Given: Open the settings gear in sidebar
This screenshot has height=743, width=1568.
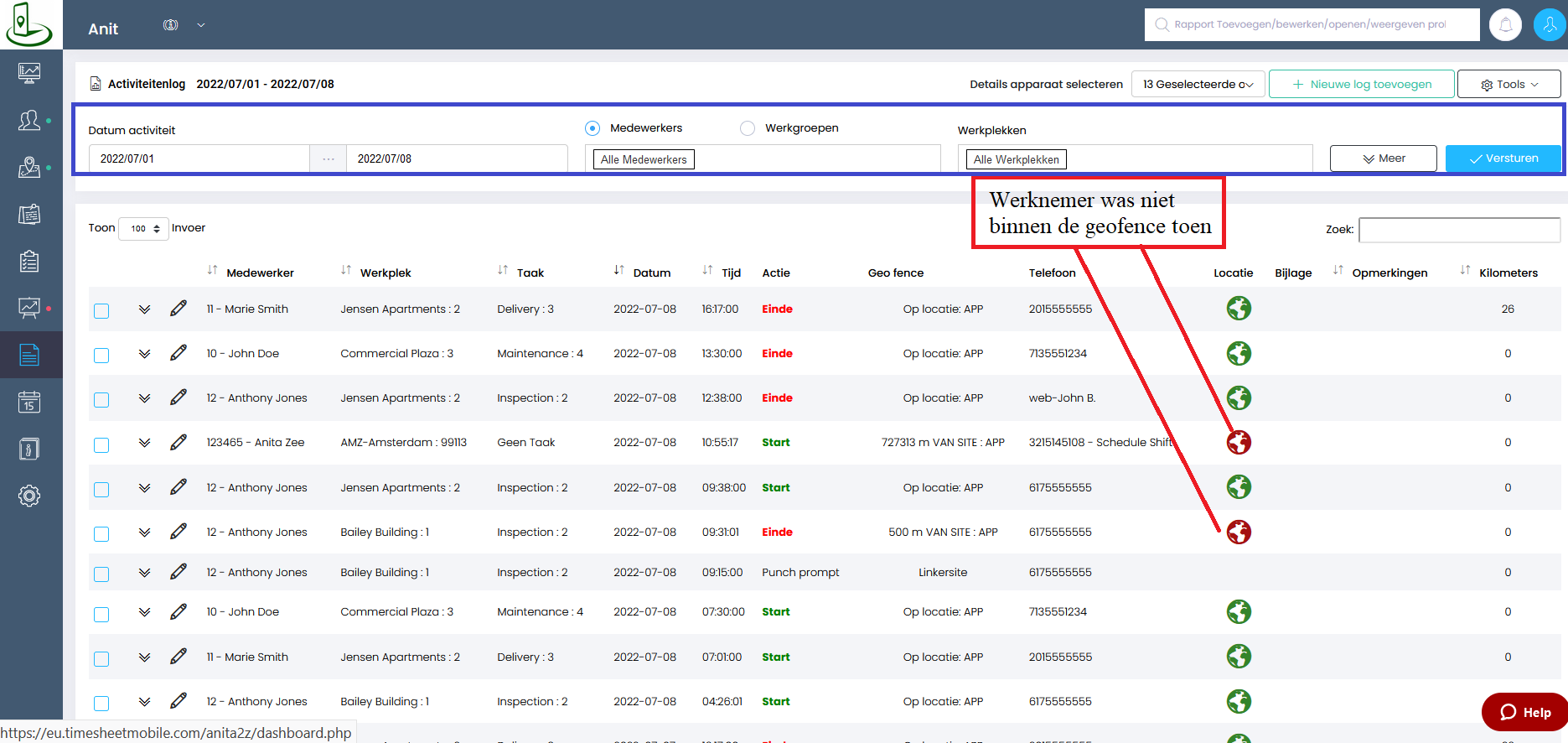Looking at the screenshot, I should (29, 496).
